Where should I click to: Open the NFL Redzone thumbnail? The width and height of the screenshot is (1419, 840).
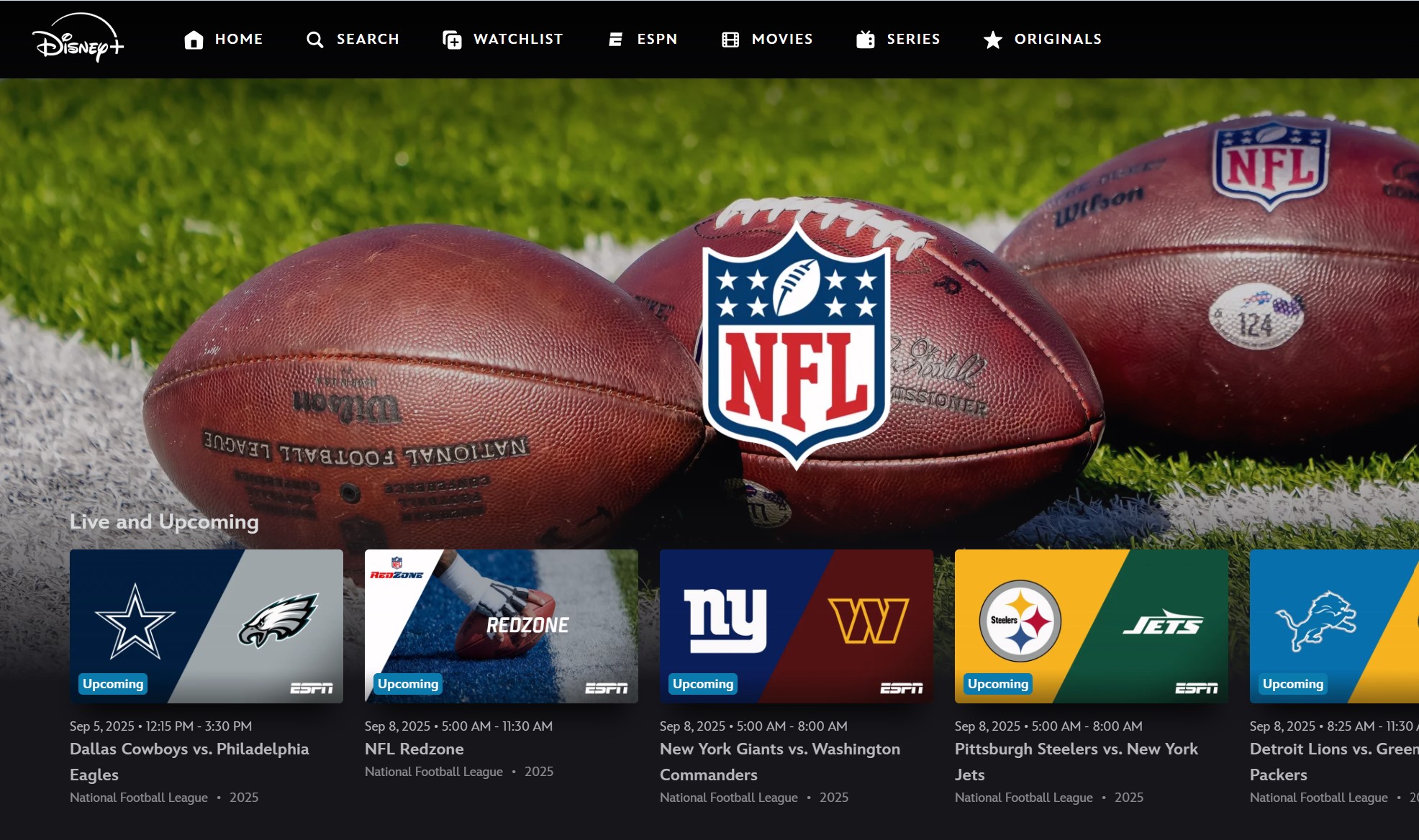pos(502,626)
